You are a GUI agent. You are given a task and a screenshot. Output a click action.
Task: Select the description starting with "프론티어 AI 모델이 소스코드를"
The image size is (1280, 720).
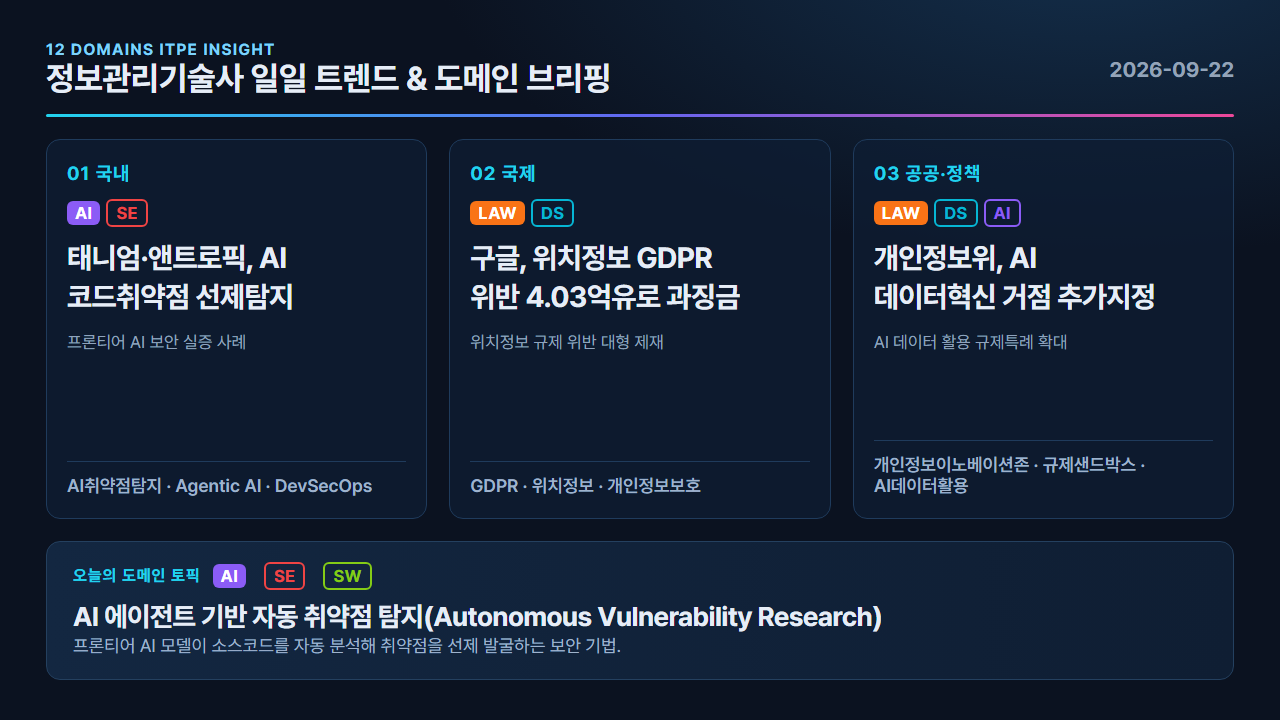coord(347,645)
